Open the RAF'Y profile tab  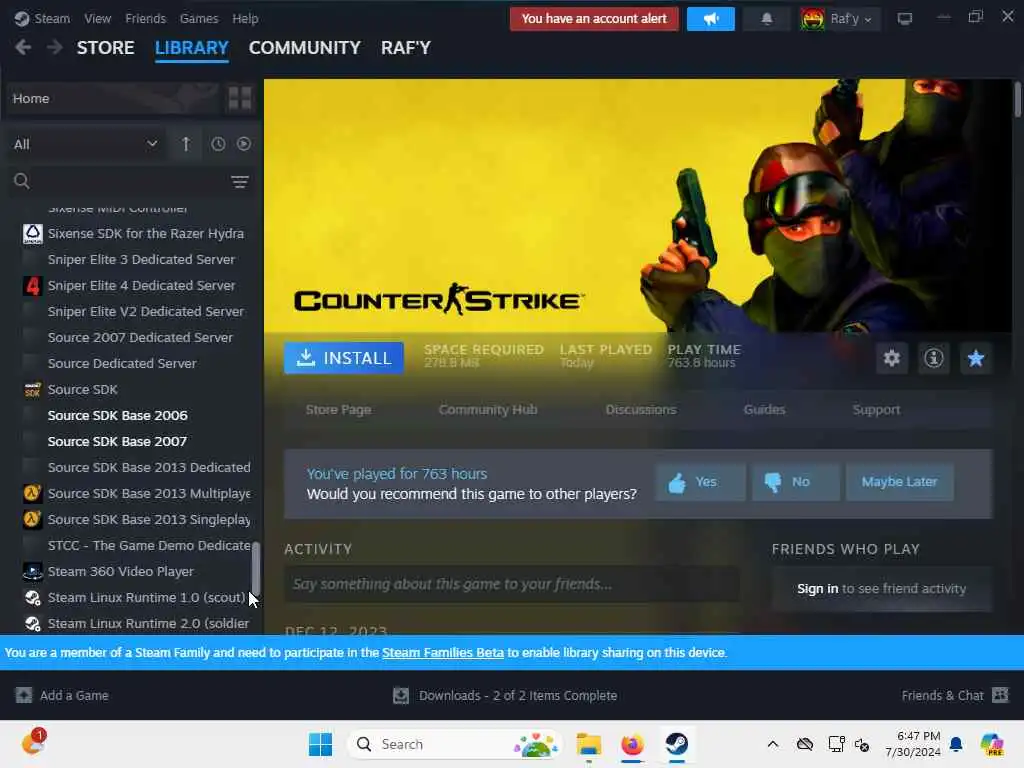pos(406,48)
